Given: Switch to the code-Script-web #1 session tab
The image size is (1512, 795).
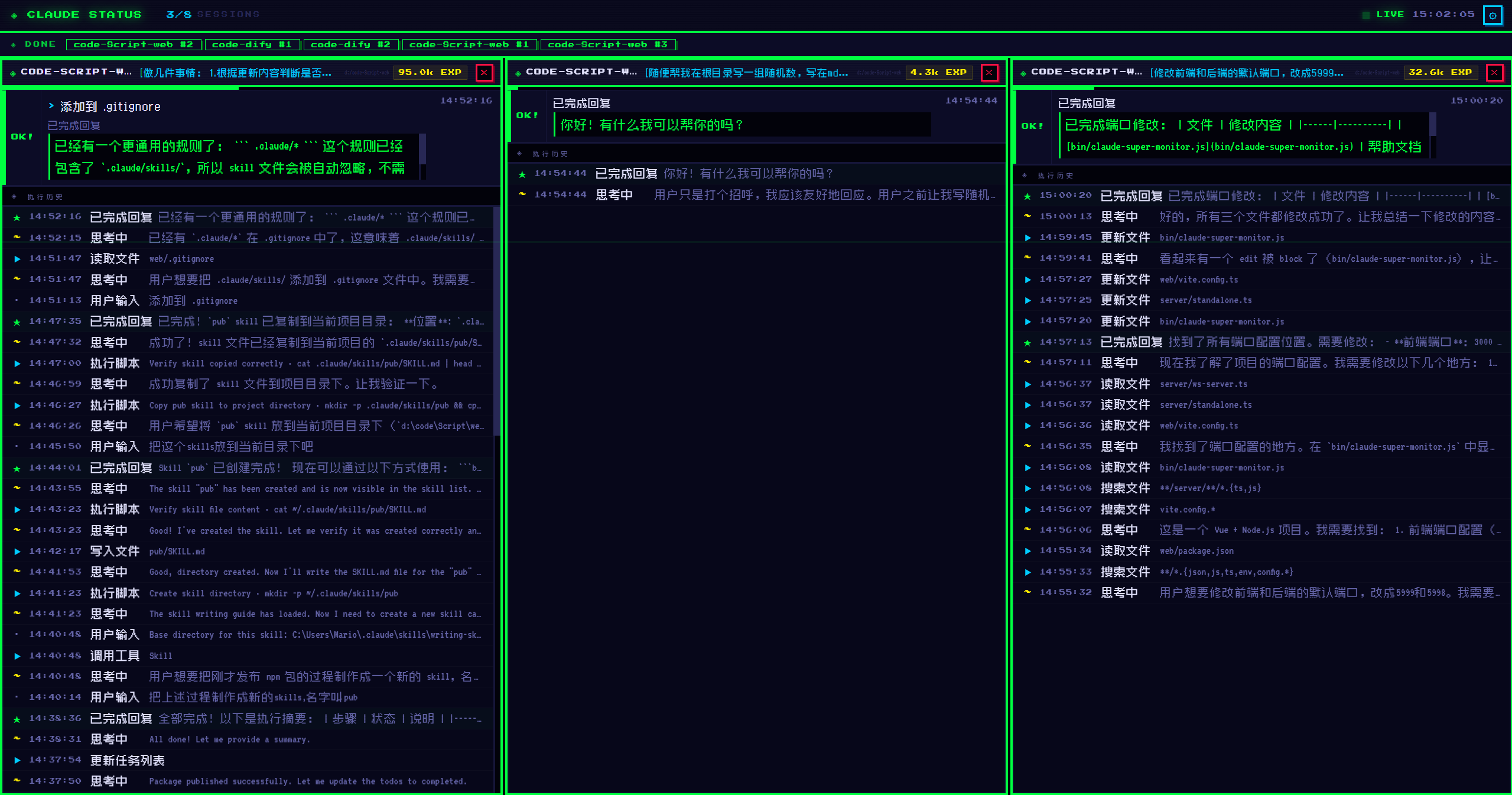Looking at the screenshot, I should pos(470,44).
